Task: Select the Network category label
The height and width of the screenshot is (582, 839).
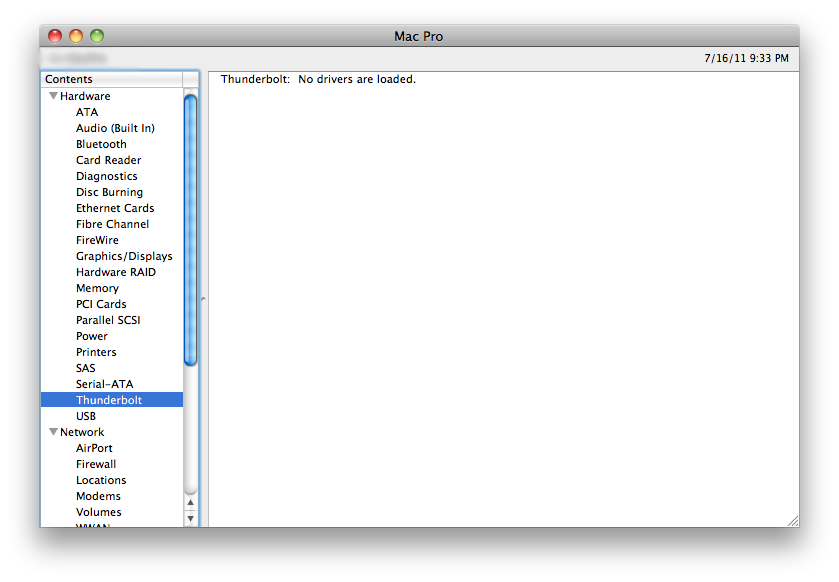Action: coord(82,432)
